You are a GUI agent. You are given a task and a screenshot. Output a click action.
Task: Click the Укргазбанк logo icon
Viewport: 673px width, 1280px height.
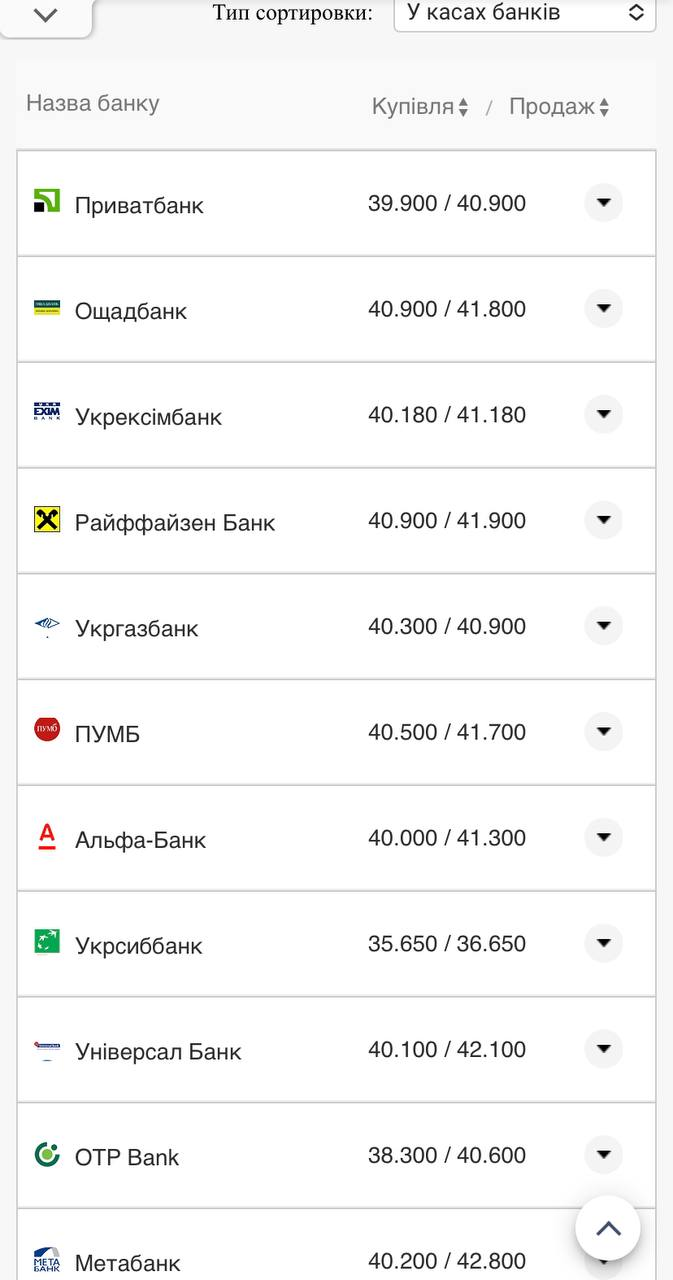(47, 626)
